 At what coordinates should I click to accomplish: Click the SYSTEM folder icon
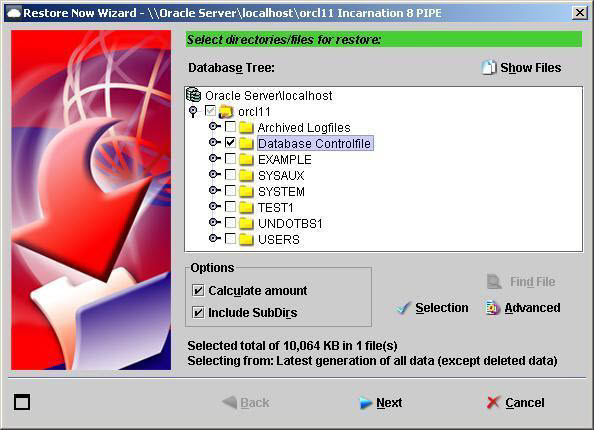(246, 191)
